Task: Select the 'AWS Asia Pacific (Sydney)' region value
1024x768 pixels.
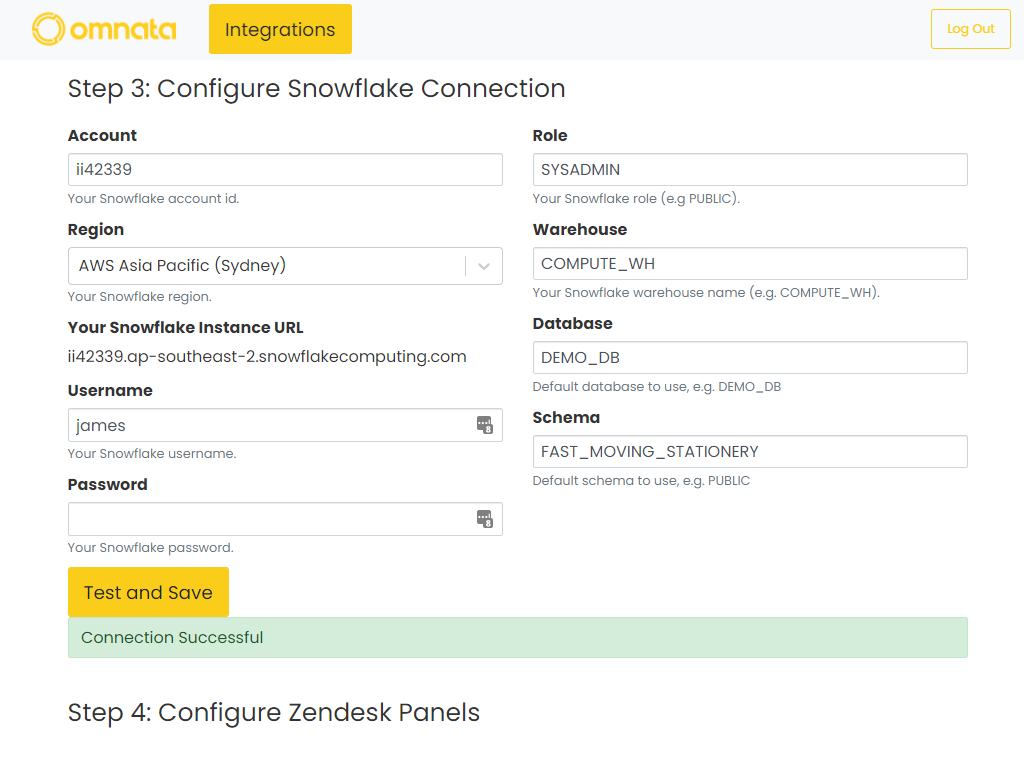Action: point(182,266)
